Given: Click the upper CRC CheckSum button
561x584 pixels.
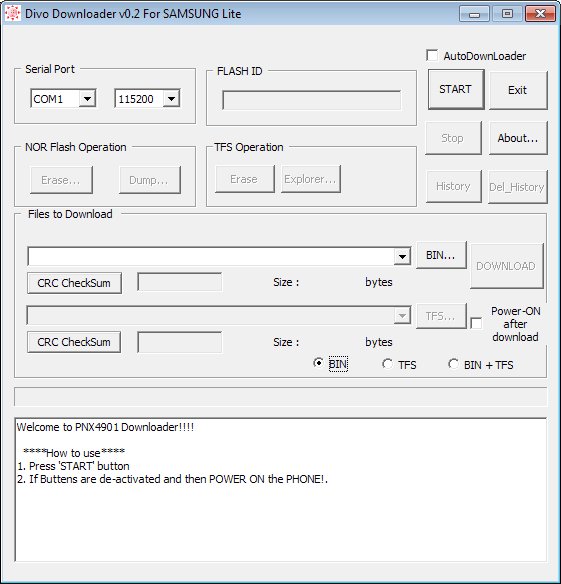Looking at the screenshot, I should click(x=74, y=283).
